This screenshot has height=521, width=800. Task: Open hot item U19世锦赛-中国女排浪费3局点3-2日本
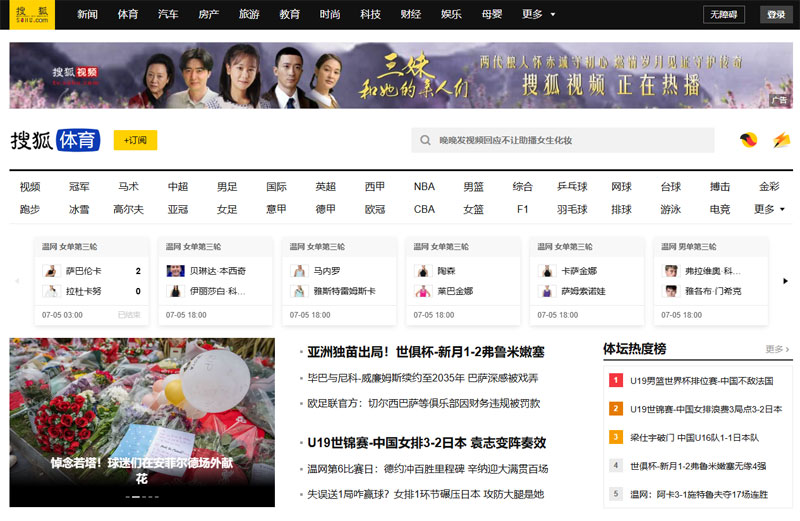[x=706, y=409]
